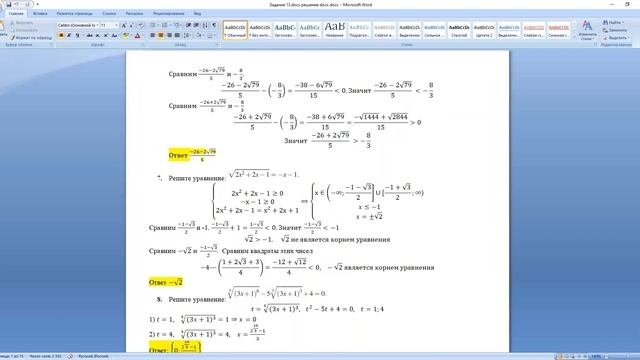Click the Center alignment icon
Image resolution: width=640 pixels, height=360 pixels.
(x=161, y=36)
